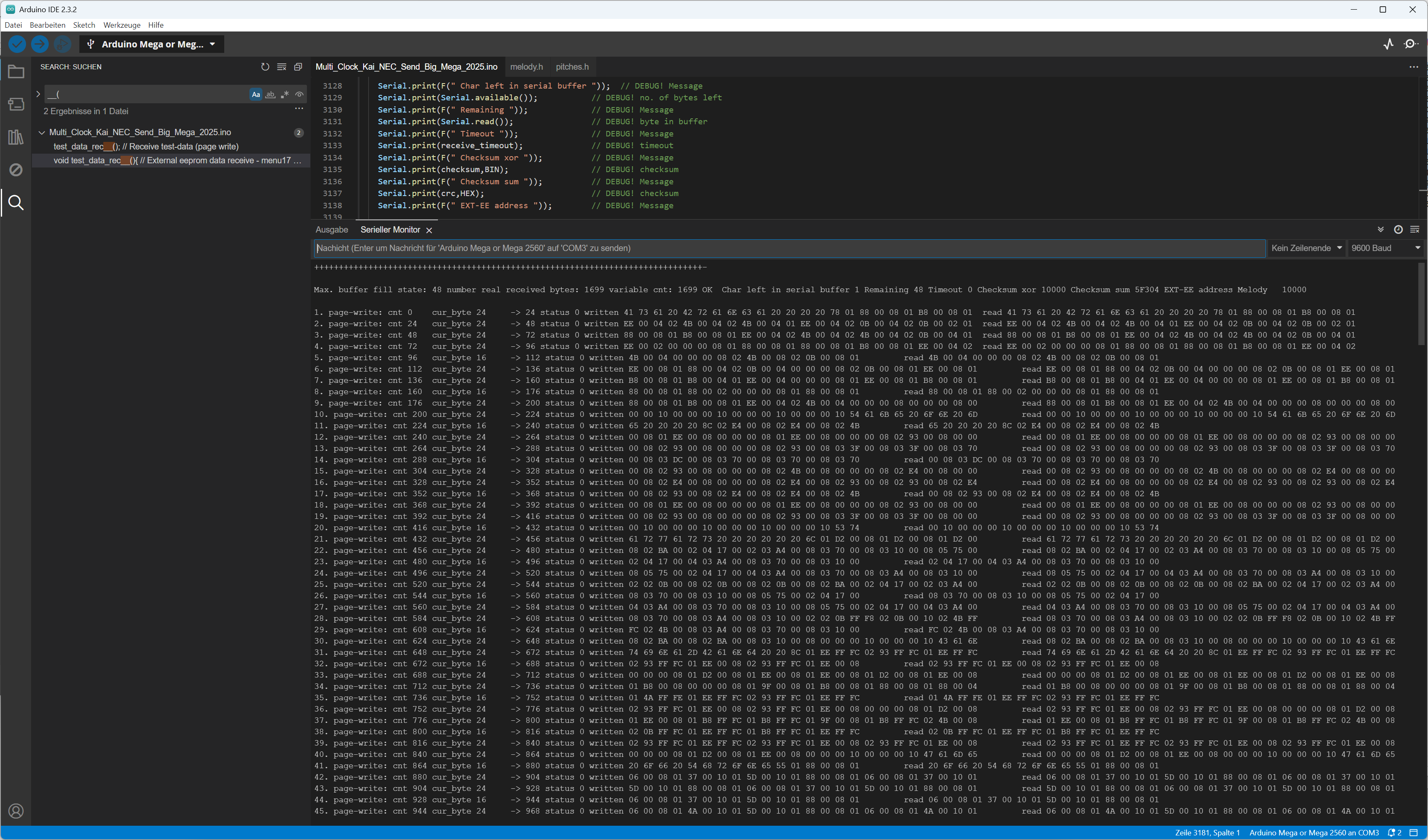
Task: Open the Library Manager books icon
Action: tap(16, 137)
